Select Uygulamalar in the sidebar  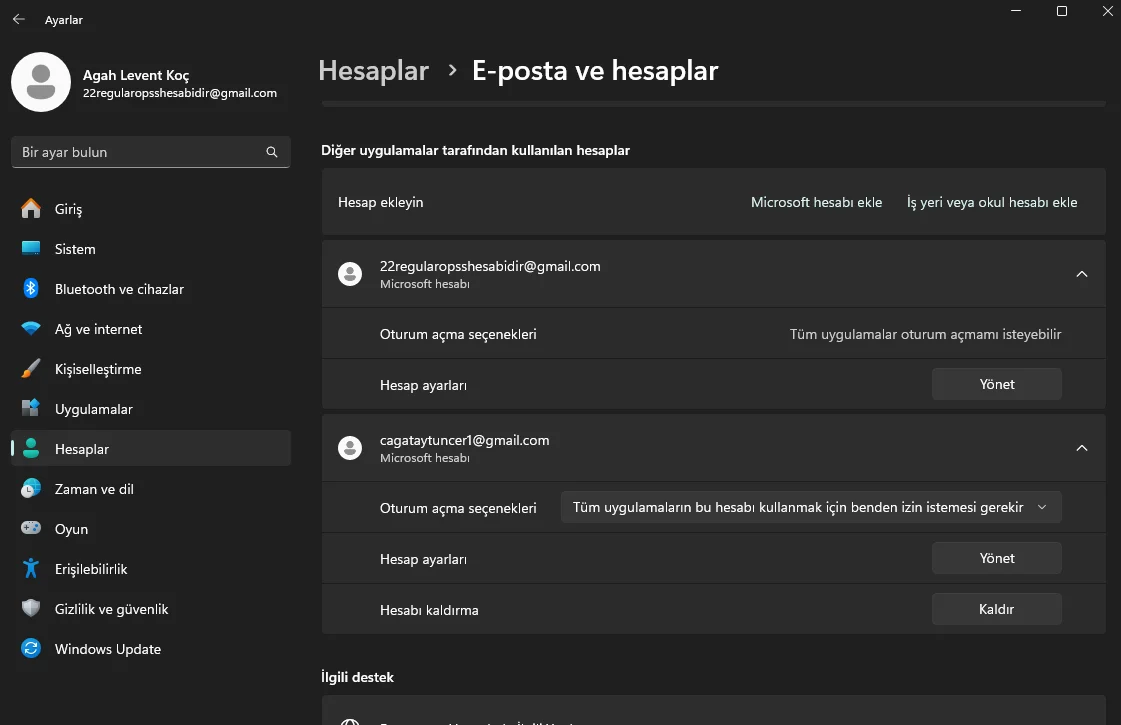(93, 409)
